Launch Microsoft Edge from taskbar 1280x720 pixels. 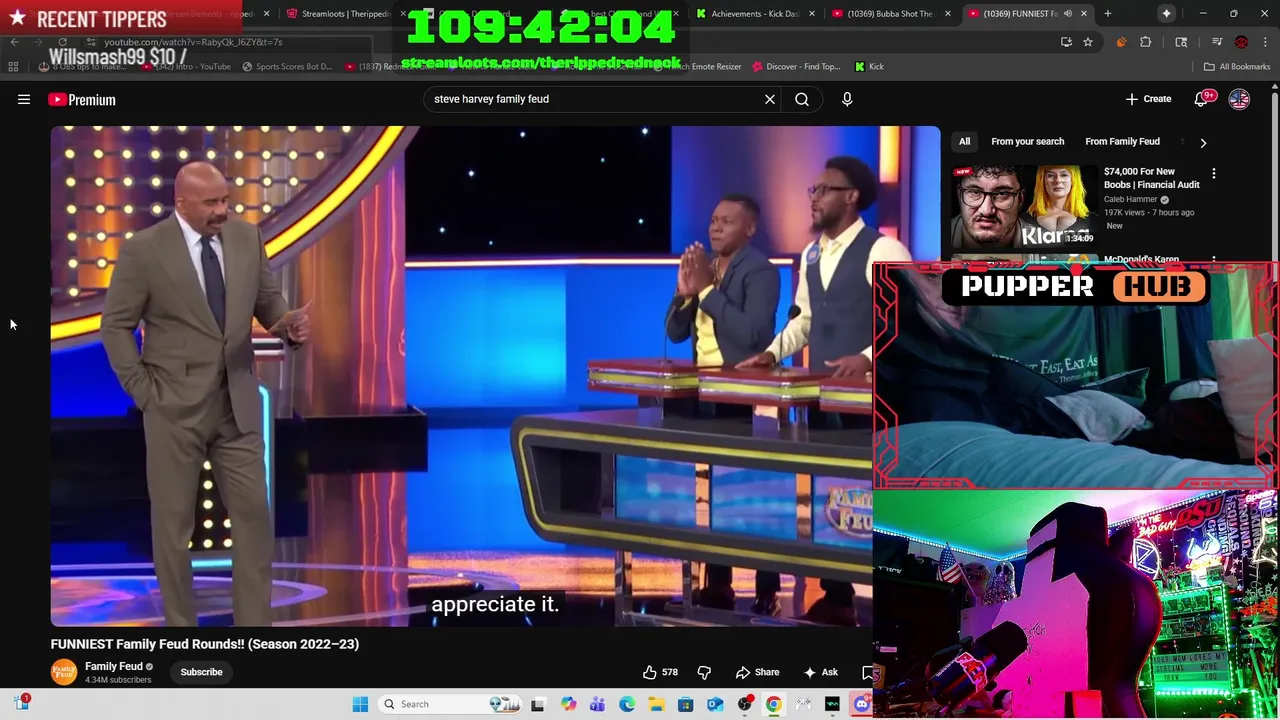click(627, 704)
